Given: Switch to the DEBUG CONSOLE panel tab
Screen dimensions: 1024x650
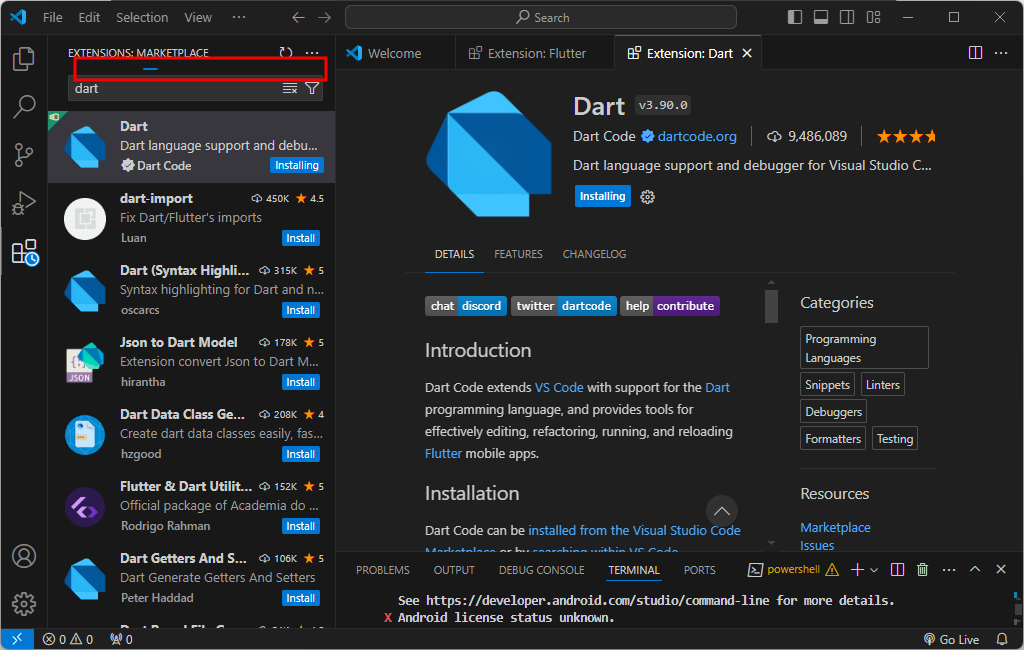Looking at the screenshot, I should tap(541, 570).
